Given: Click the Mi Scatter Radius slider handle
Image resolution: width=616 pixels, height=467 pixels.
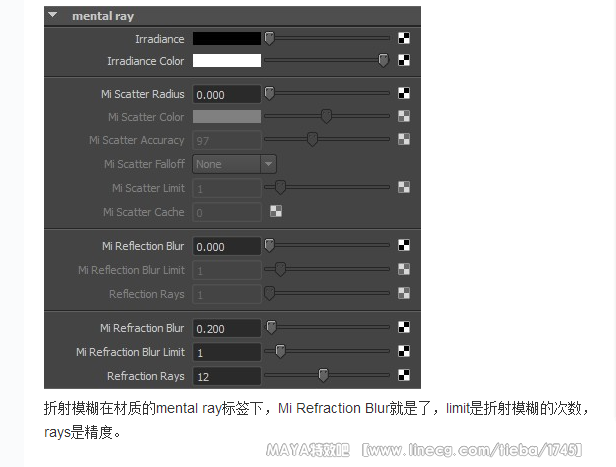Looking at the screenshot, I should click(x=270, y=93).
